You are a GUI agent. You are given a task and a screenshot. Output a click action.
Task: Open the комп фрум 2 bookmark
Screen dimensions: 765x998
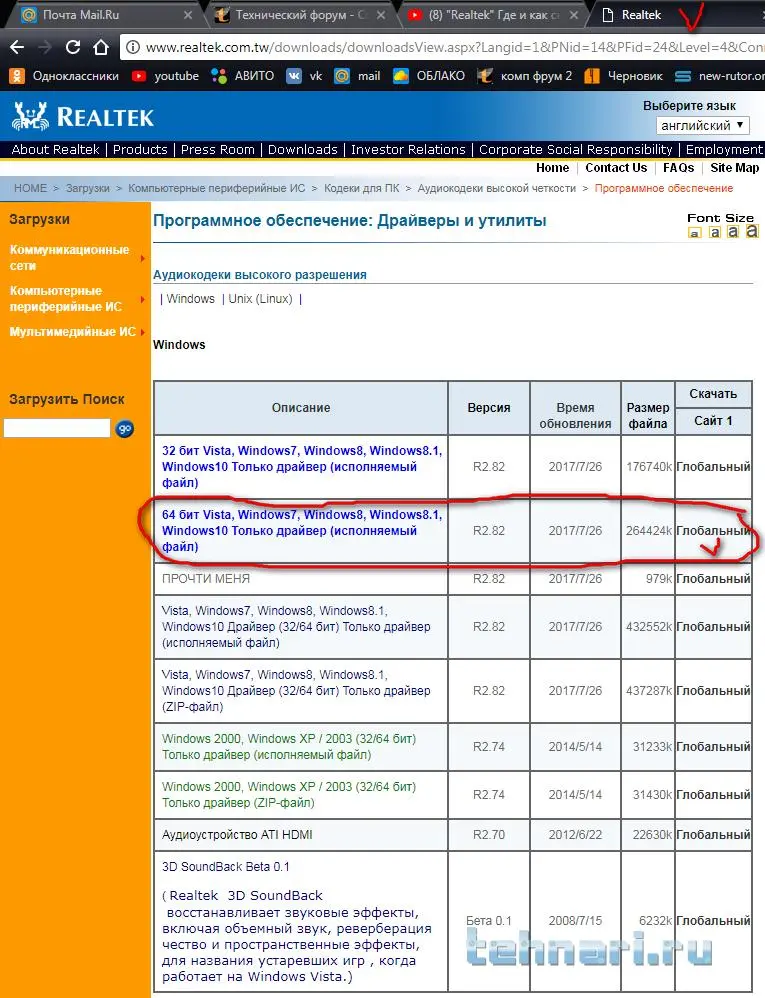click(x=525, y=76)
